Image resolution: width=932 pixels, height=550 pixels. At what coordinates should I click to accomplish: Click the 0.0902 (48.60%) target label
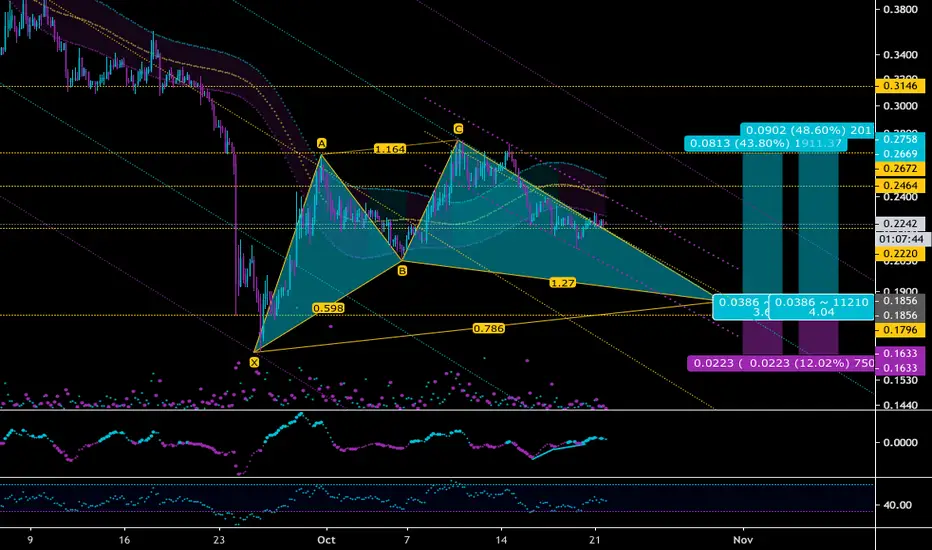tap(807, 130)
